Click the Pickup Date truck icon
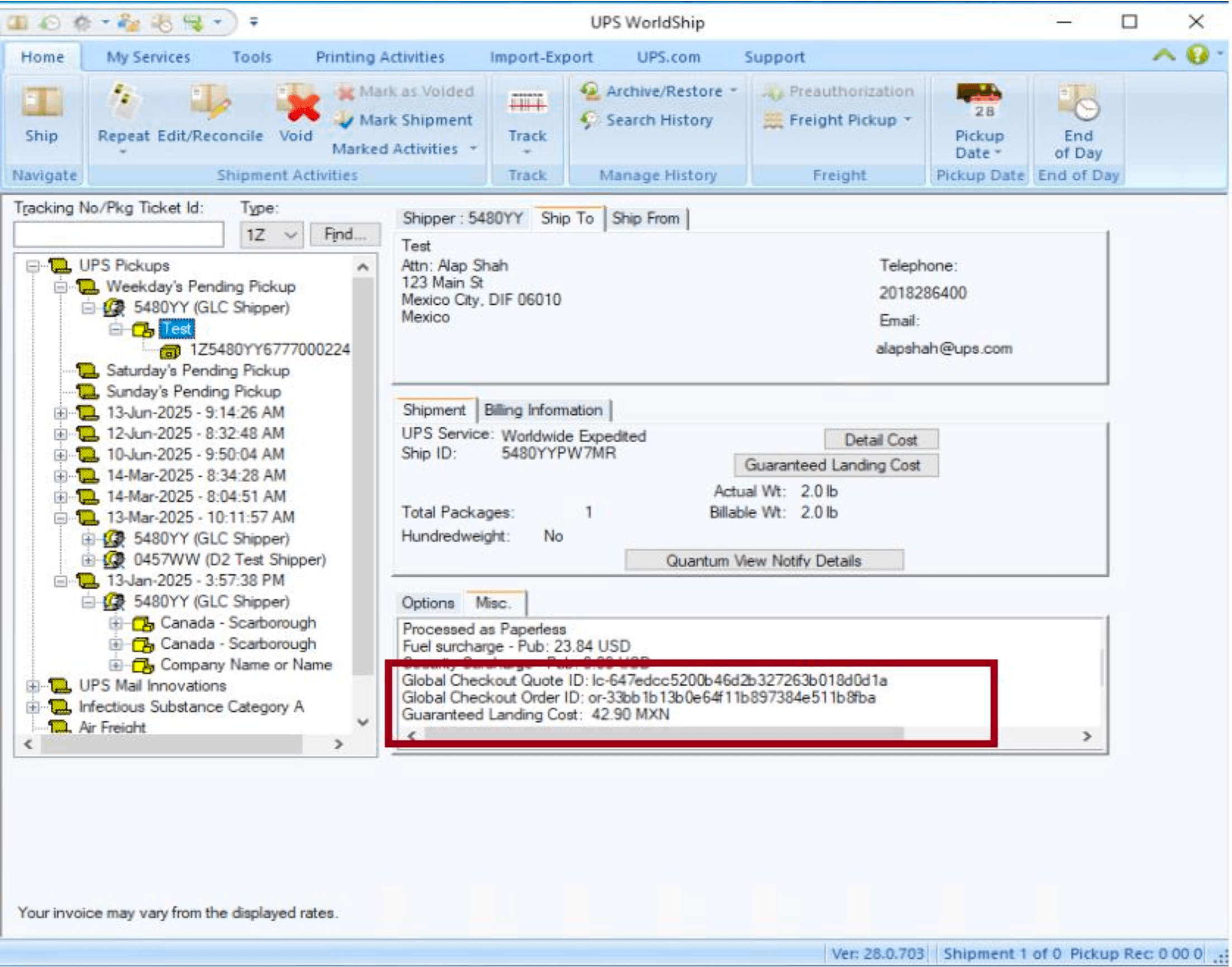The width and height of the screenshot is (1232, 967). coord(979,100)
